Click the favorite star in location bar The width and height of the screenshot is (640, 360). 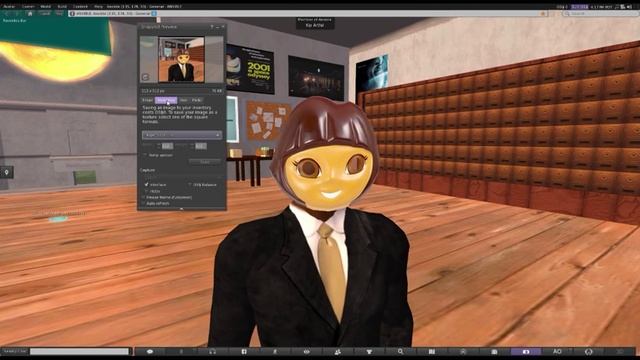point(543,13)
